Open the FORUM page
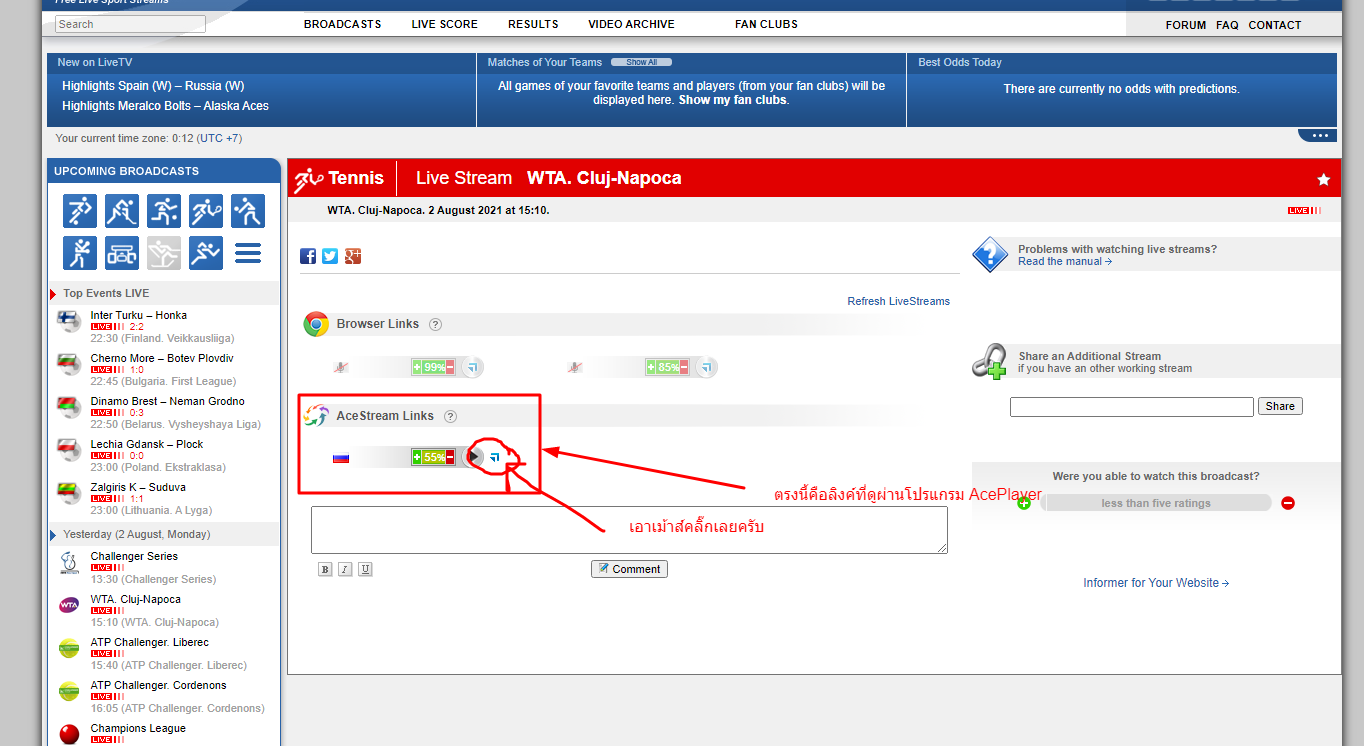This screenshot has width=1364, height=746. (1186, 25)
